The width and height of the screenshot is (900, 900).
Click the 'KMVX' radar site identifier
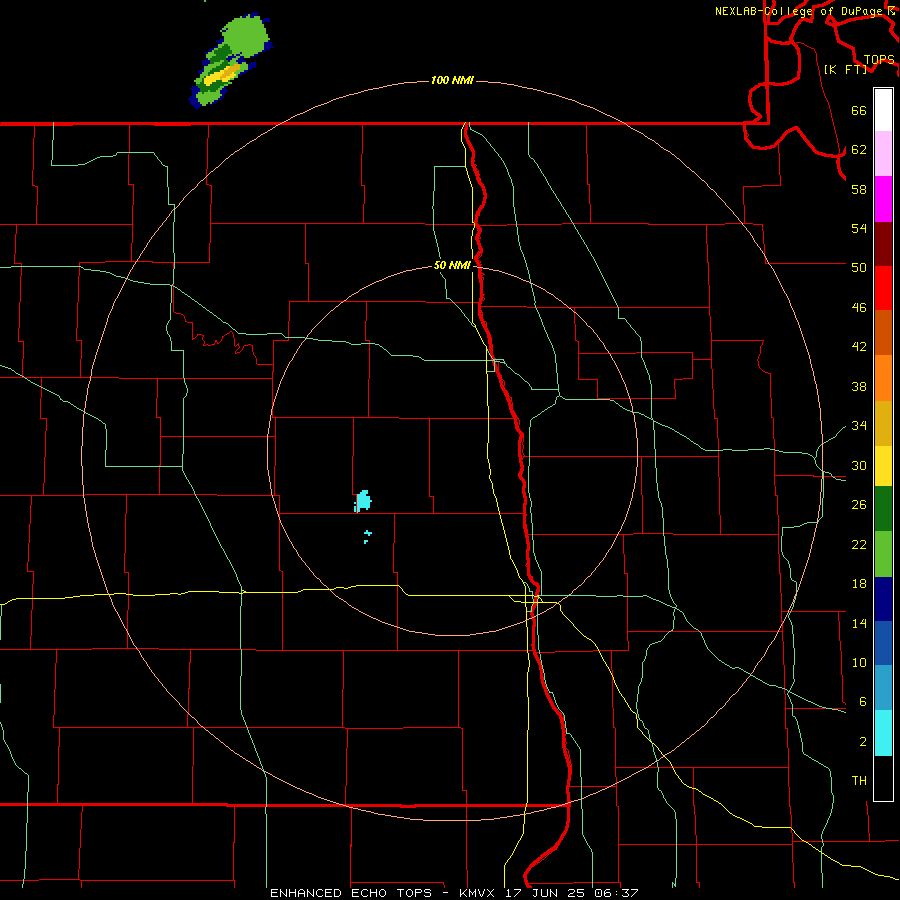(477, 893)
